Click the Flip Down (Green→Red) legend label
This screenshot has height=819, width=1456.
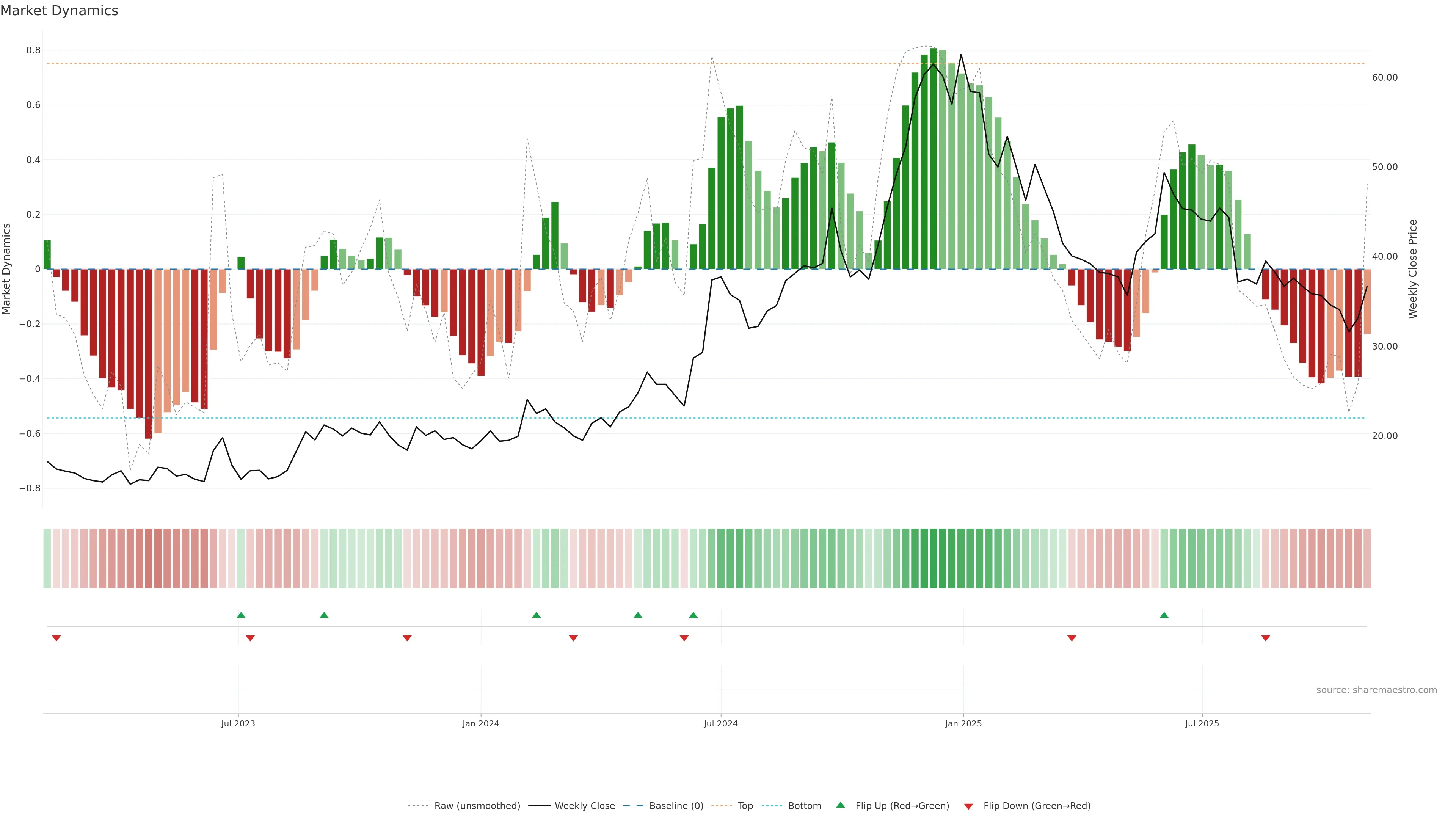click(x=1037, y=806)
